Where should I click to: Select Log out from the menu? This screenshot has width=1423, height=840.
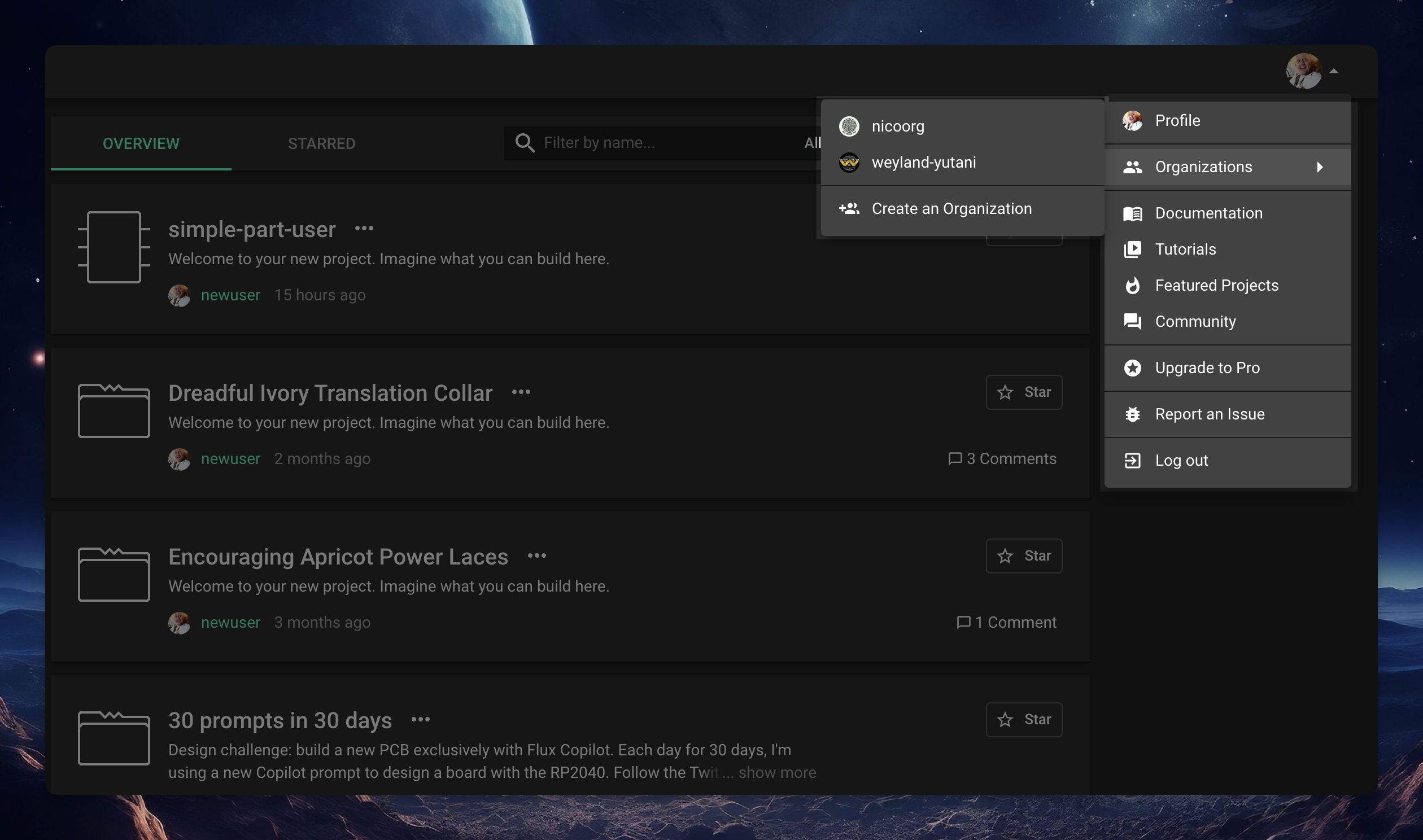(x=1181, y=461)
